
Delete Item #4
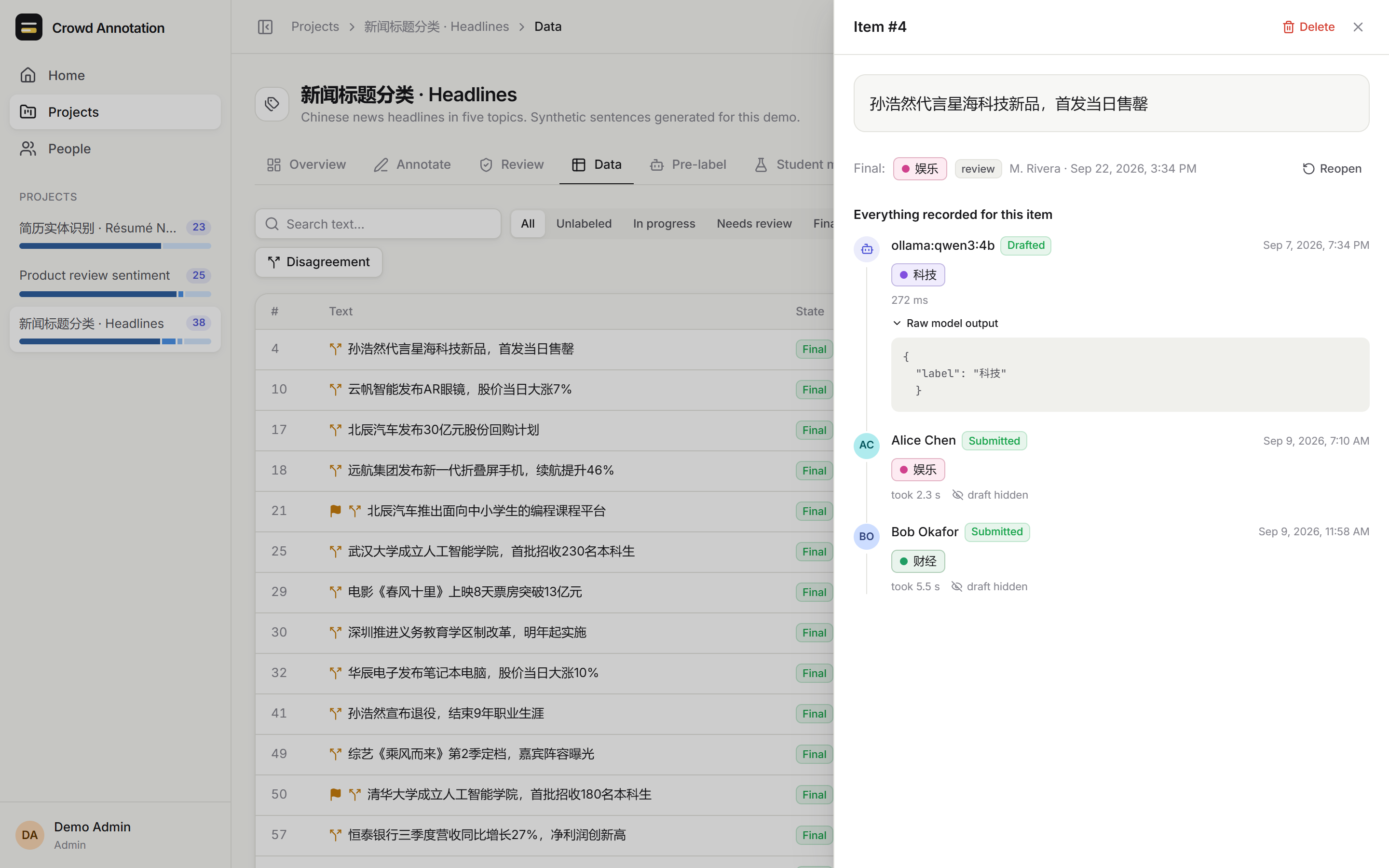[x=1308, y=27]
